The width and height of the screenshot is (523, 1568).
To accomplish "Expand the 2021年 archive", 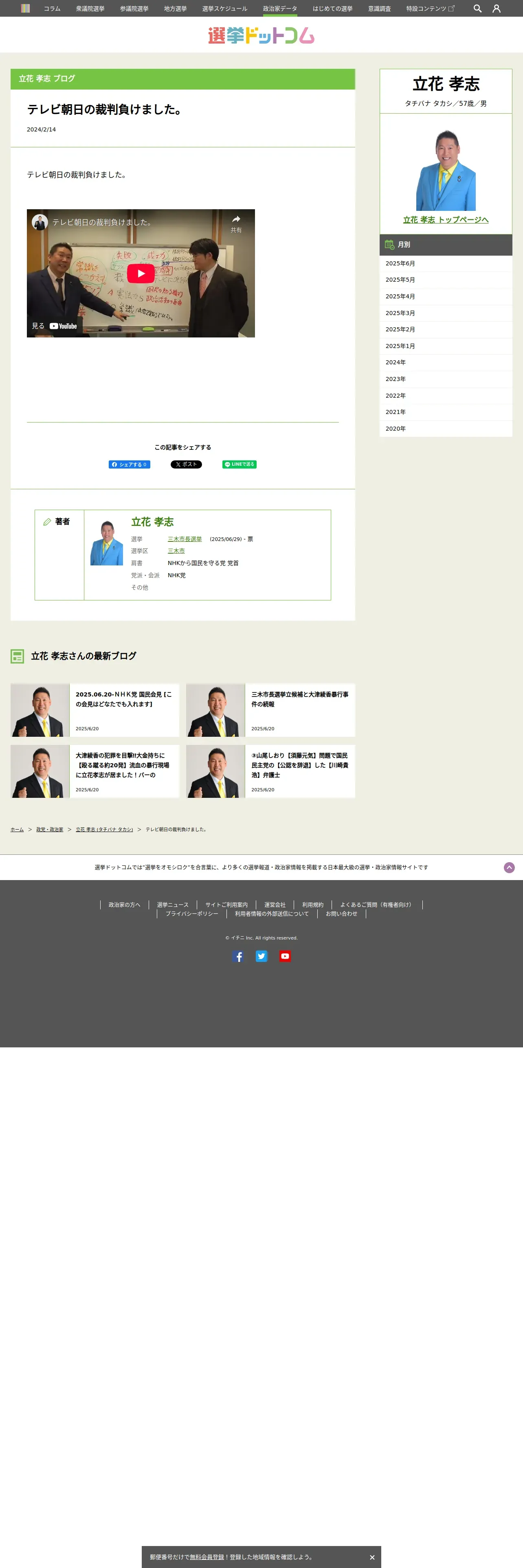I will (446, 412).
